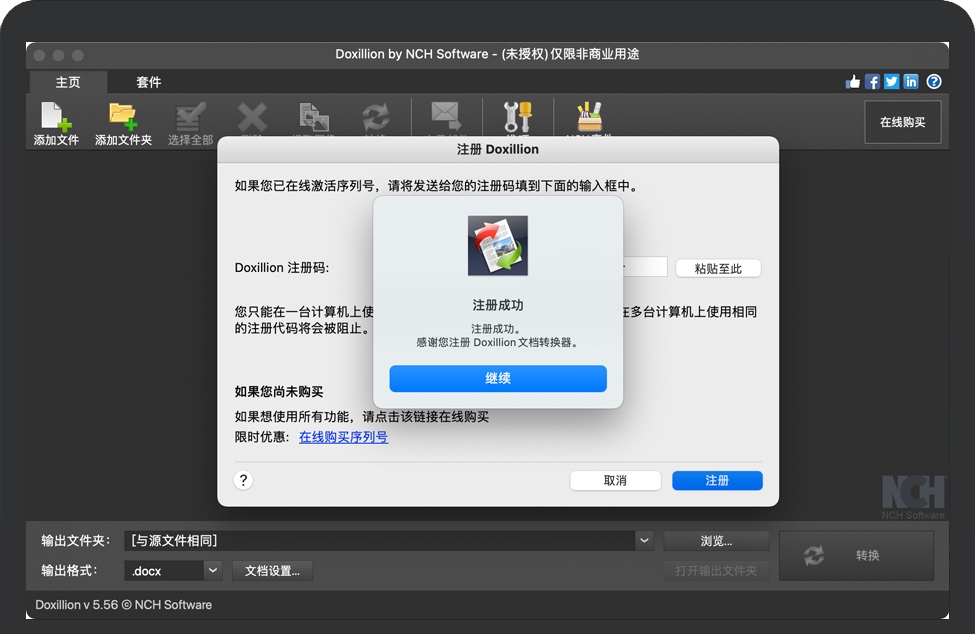
Task: Click the red close window button
Action: (x=39, y=55)
